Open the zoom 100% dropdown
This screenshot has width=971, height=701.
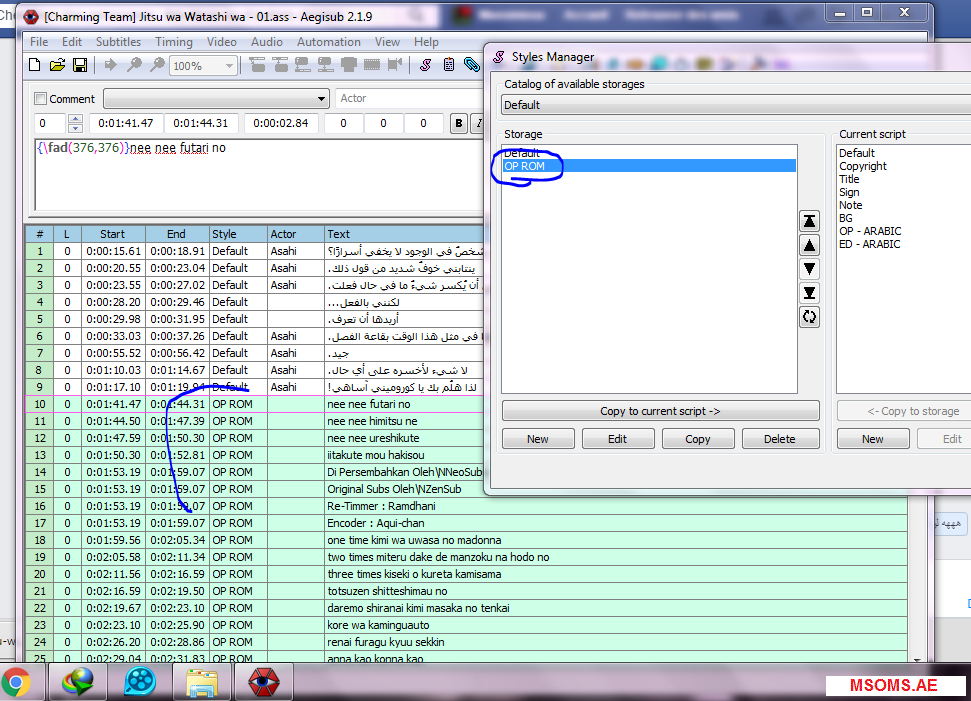[230, 66]
